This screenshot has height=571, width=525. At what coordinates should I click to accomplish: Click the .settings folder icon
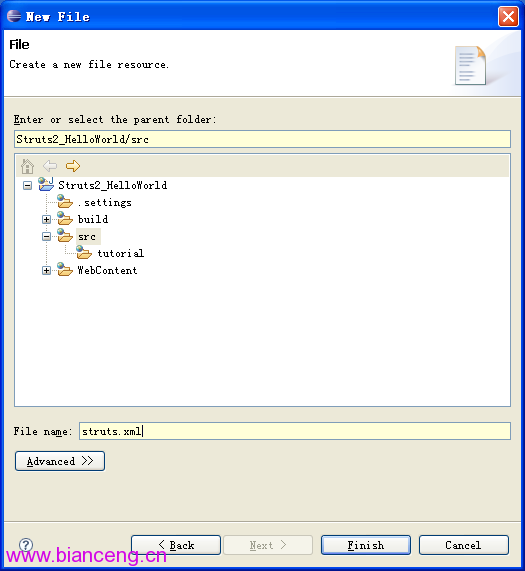(x=65, y=201)
